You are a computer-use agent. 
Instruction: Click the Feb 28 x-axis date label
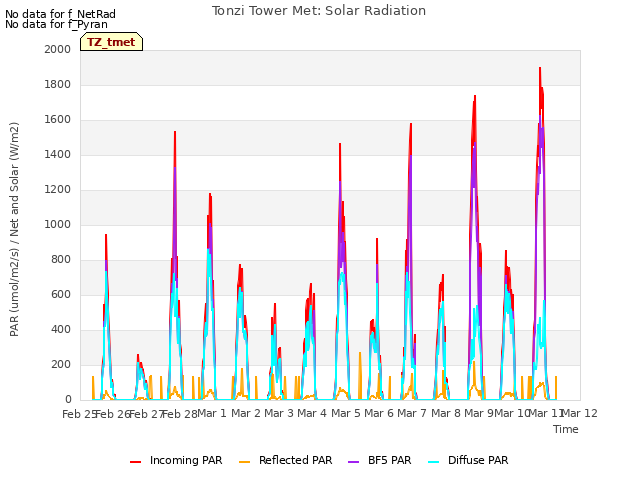[180, 414]
